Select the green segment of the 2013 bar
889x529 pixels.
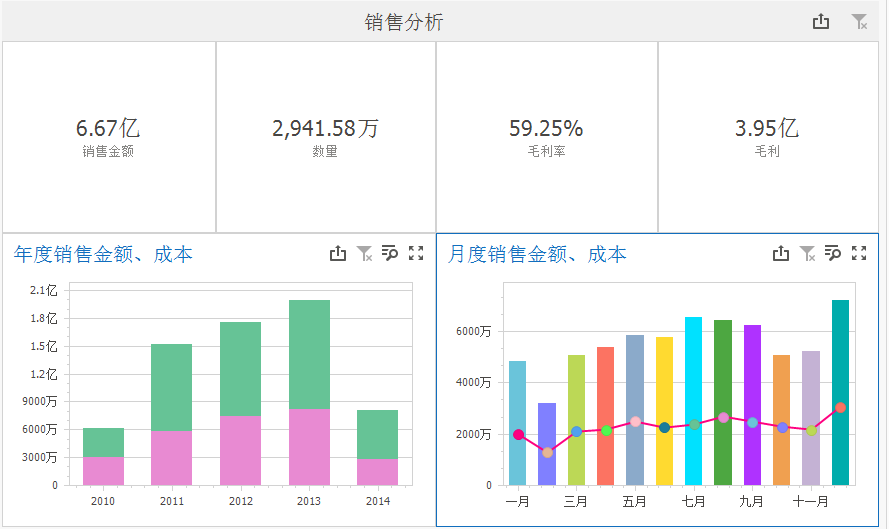coord(309,353)
